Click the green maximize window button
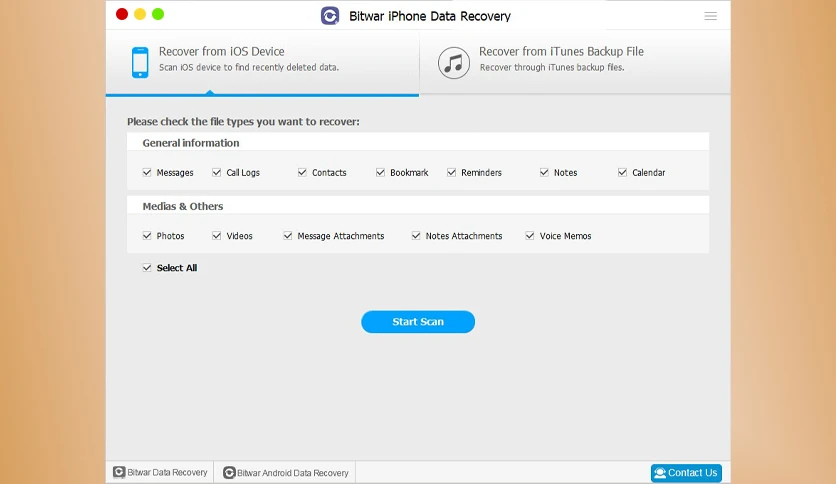This screenshot has height=484, width=836. coord(158,14)
